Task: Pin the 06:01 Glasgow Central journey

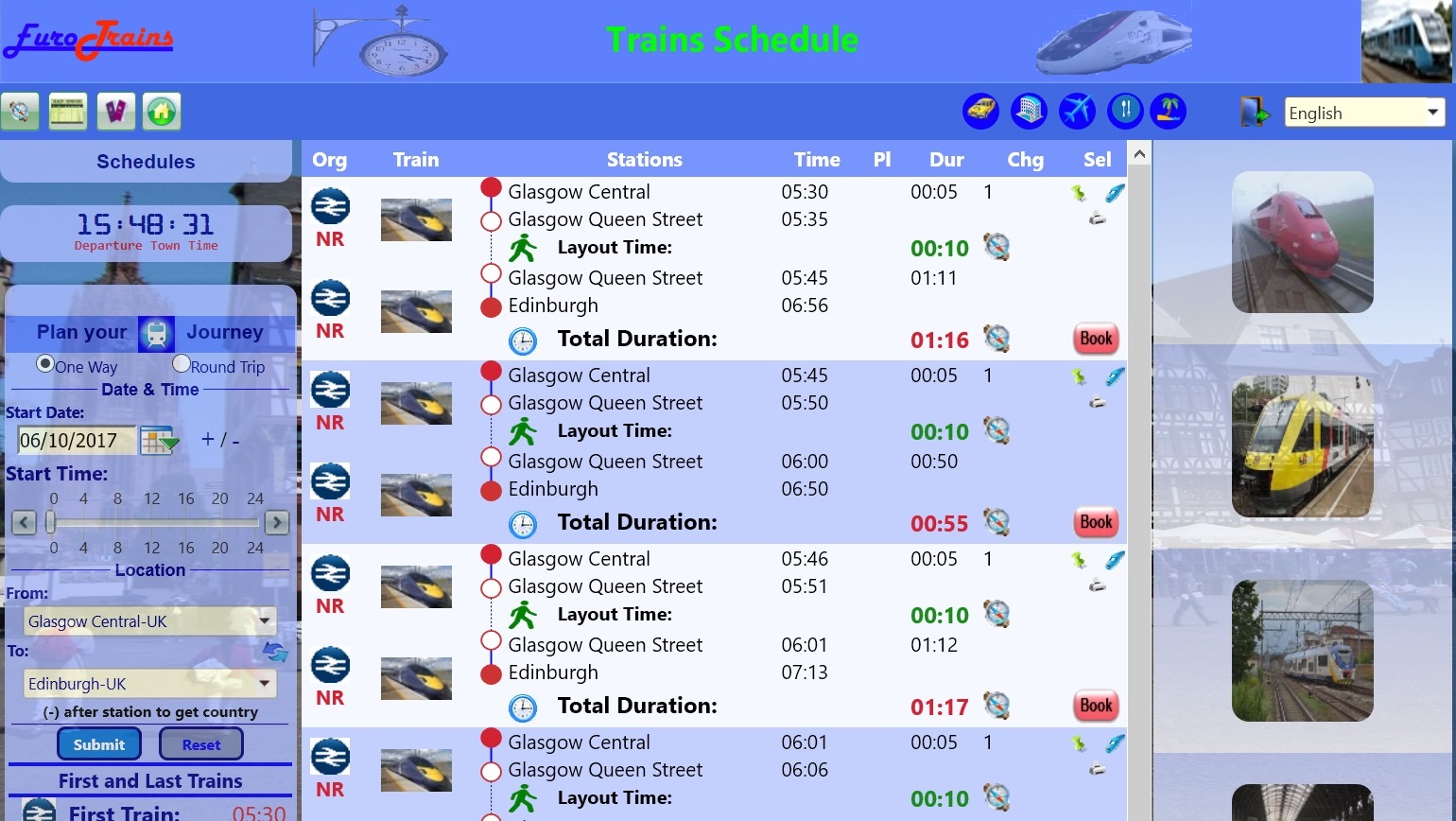Action: pos(1079,743)
